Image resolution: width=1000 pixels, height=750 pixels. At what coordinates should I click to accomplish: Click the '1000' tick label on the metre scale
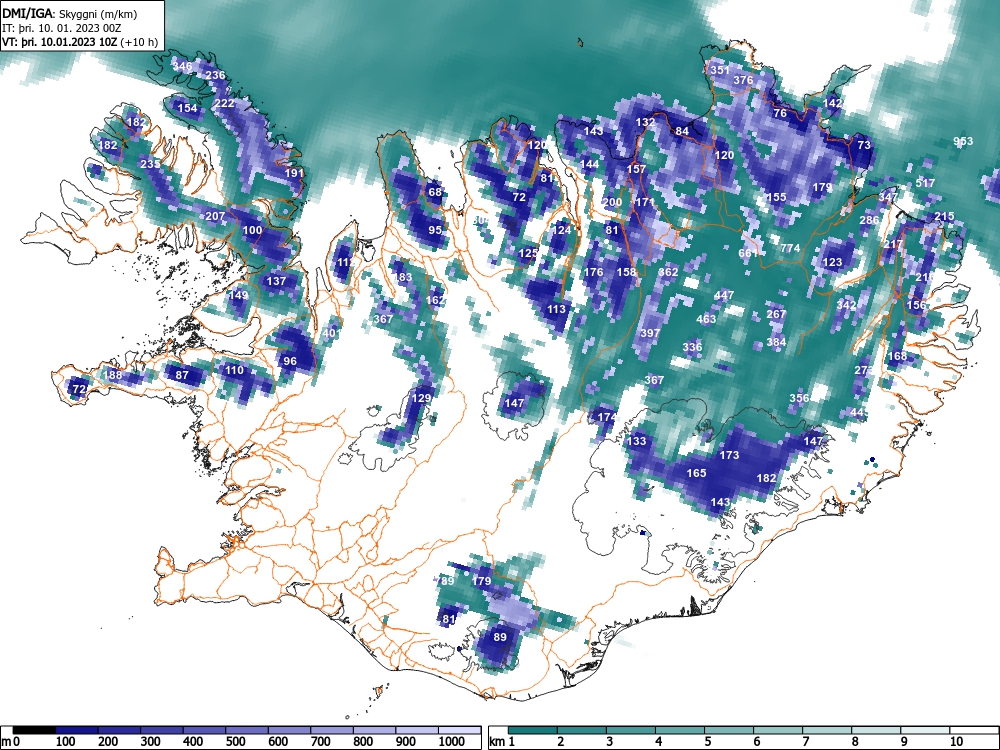pyautogui.click(x=451, y=742)
